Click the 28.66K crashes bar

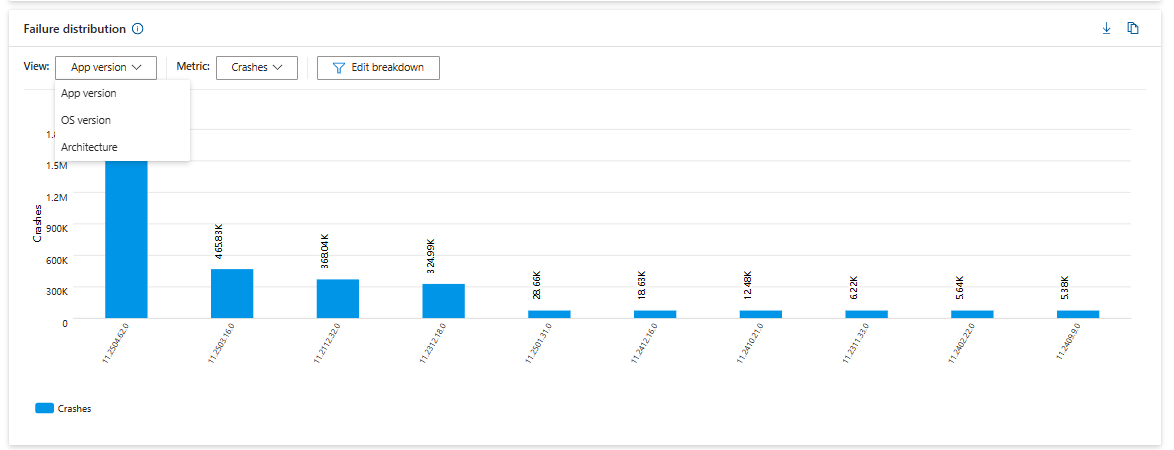coord(549,314)
